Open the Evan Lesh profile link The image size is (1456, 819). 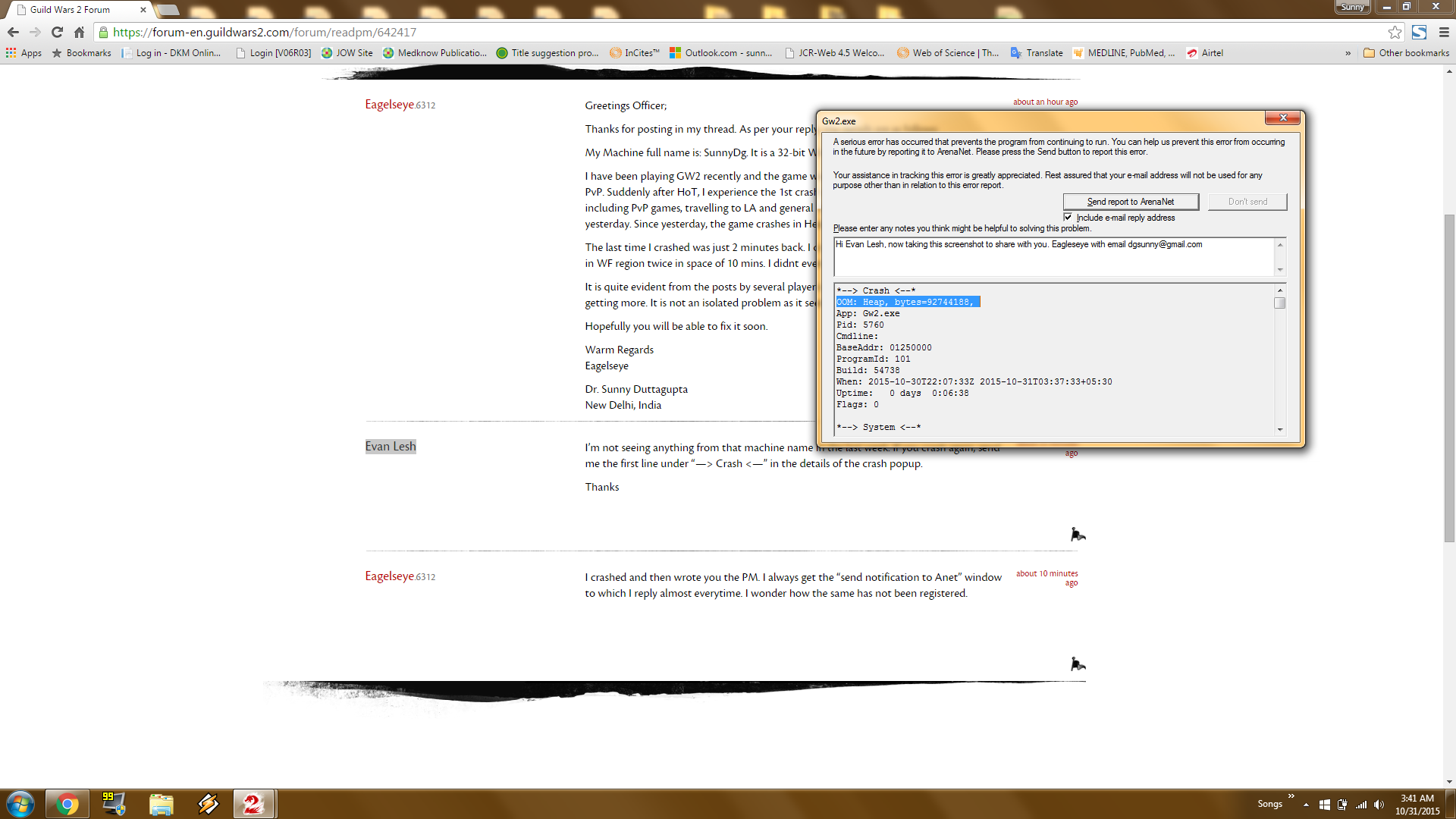click(391, 446)
